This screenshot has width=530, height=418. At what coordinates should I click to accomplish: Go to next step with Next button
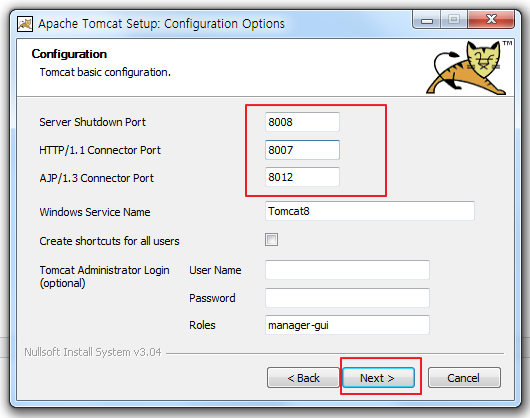tap(378, 377)
